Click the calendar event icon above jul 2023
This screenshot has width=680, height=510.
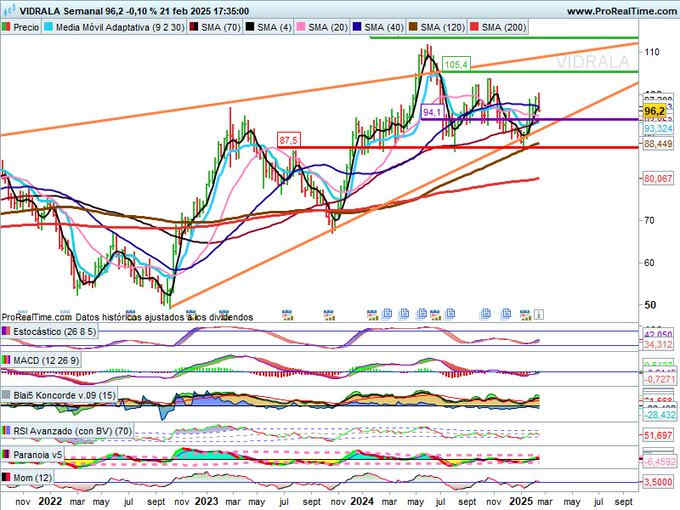click(287, 314)
